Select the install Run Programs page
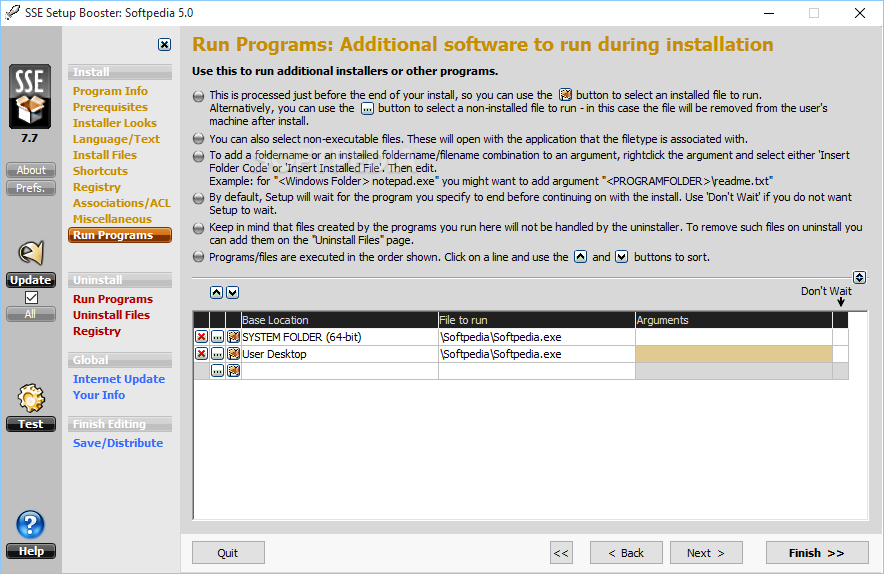This screenshot has width=884, height=574. point(120,235)
